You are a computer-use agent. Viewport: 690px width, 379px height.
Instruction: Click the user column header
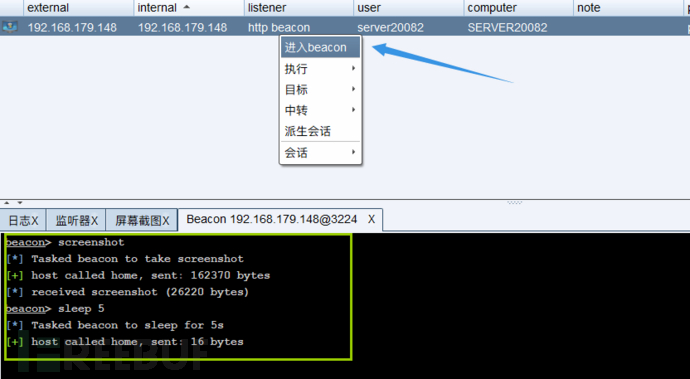coord(409,8)
